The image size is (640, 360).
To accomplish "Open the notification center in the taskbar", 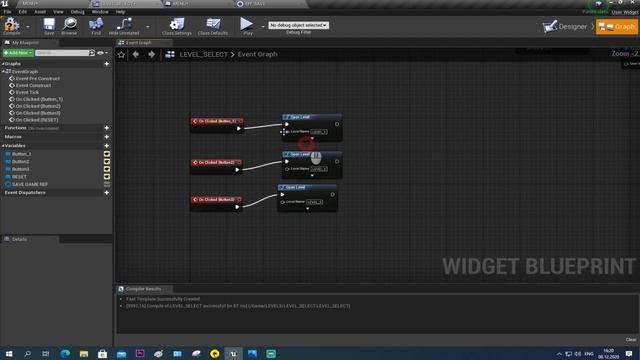I will point(629,353).
